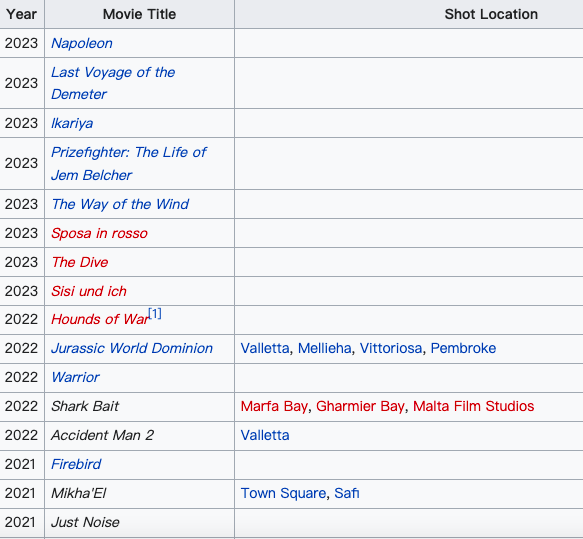Screen dimensions: 583x539
Task: Click the 2023 year cell beside Napoleon
Action: tap(22, 43)
